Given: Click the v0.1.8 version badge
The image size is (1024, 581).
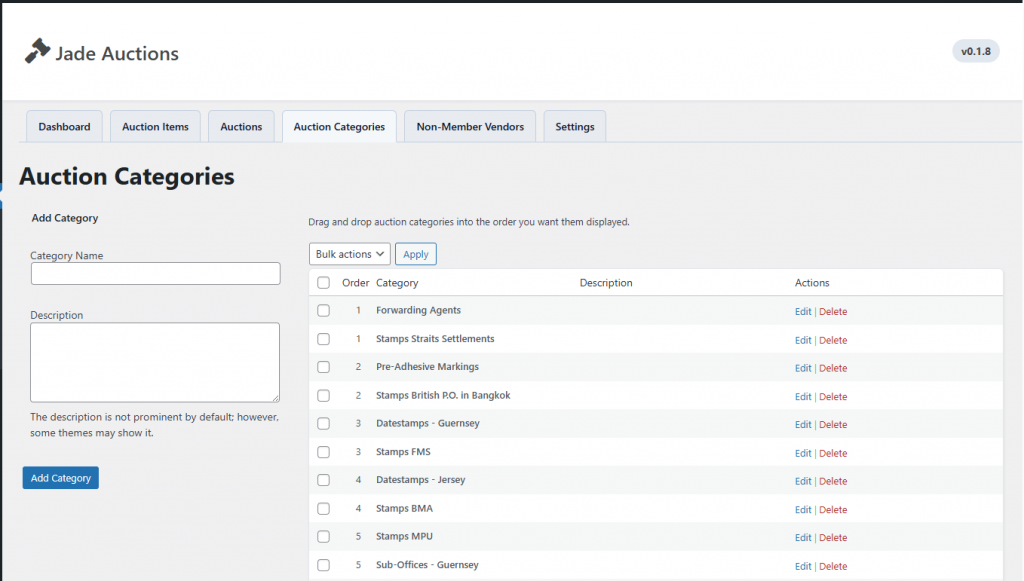Looking at the screenshot, I should tap(975, 51).
